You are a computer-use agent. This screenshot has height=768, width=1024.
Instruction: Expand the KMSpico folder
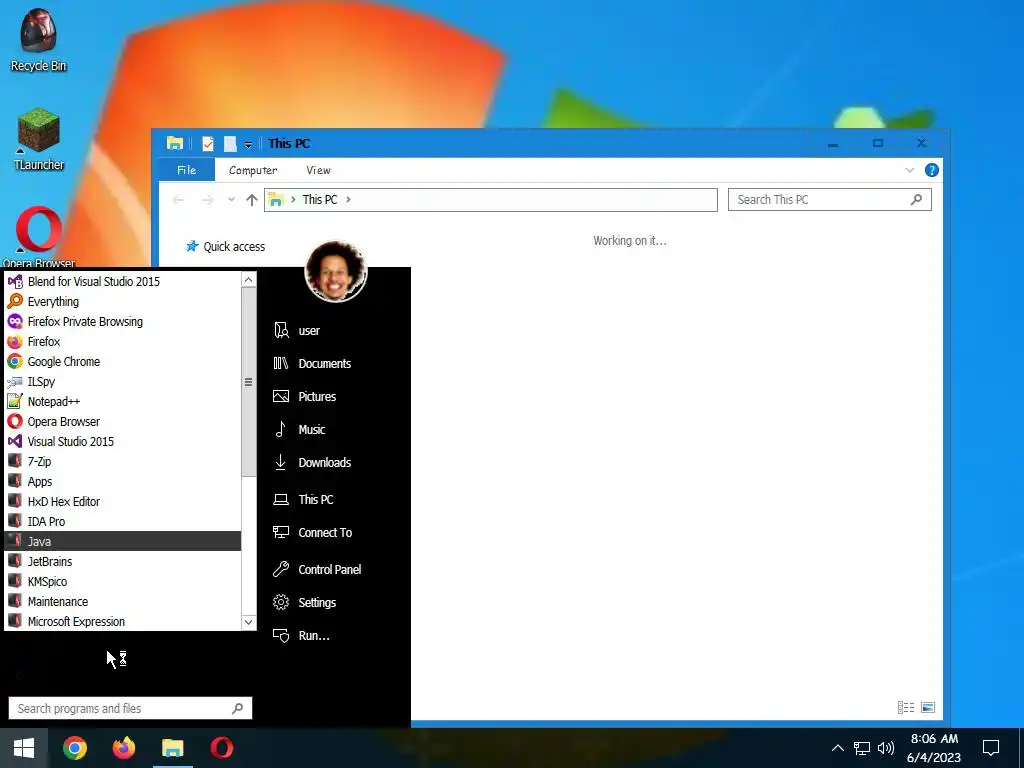click(x=123, y=582)
